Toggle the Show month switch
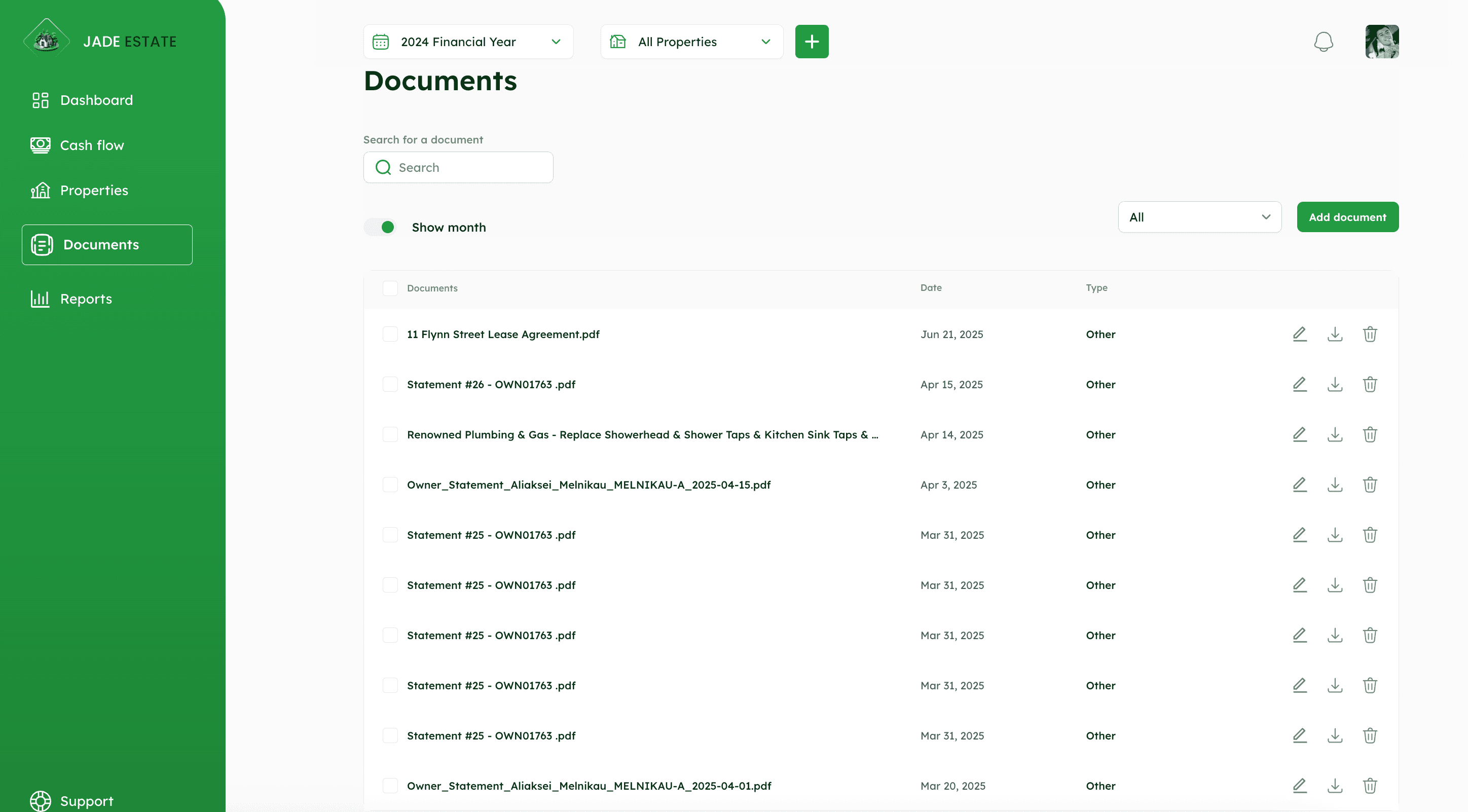 (x=381, y=228)
